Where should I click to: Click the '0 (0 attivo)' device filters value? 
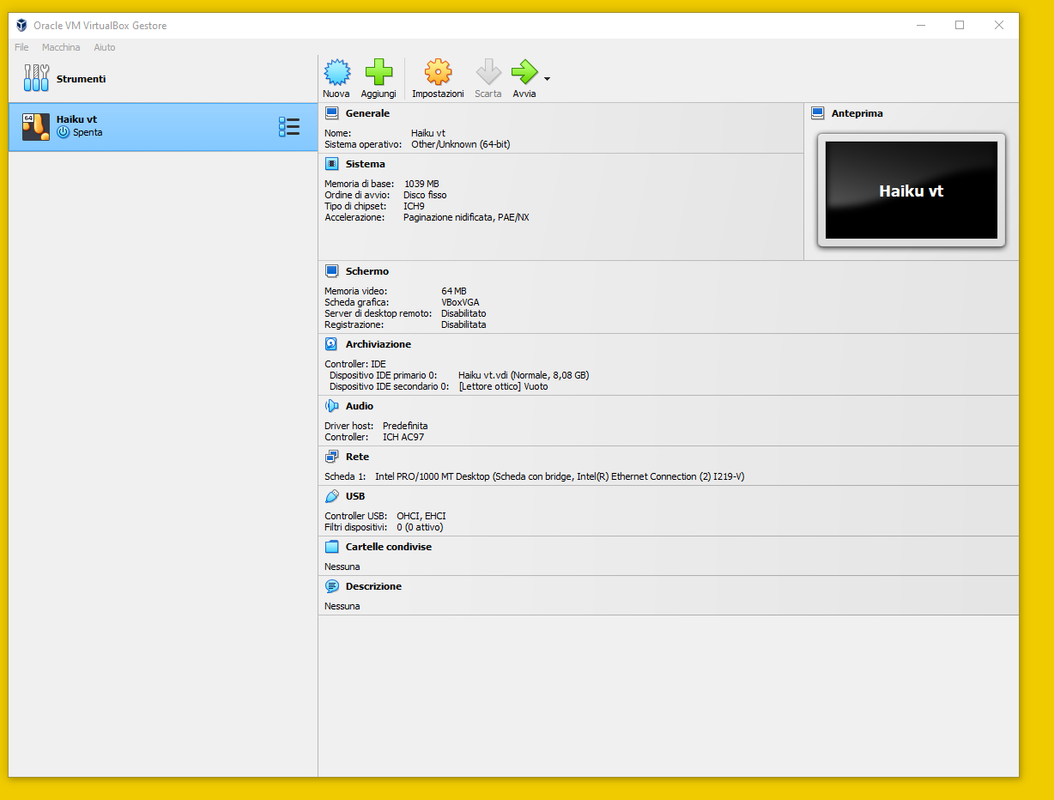coord(419,528)
